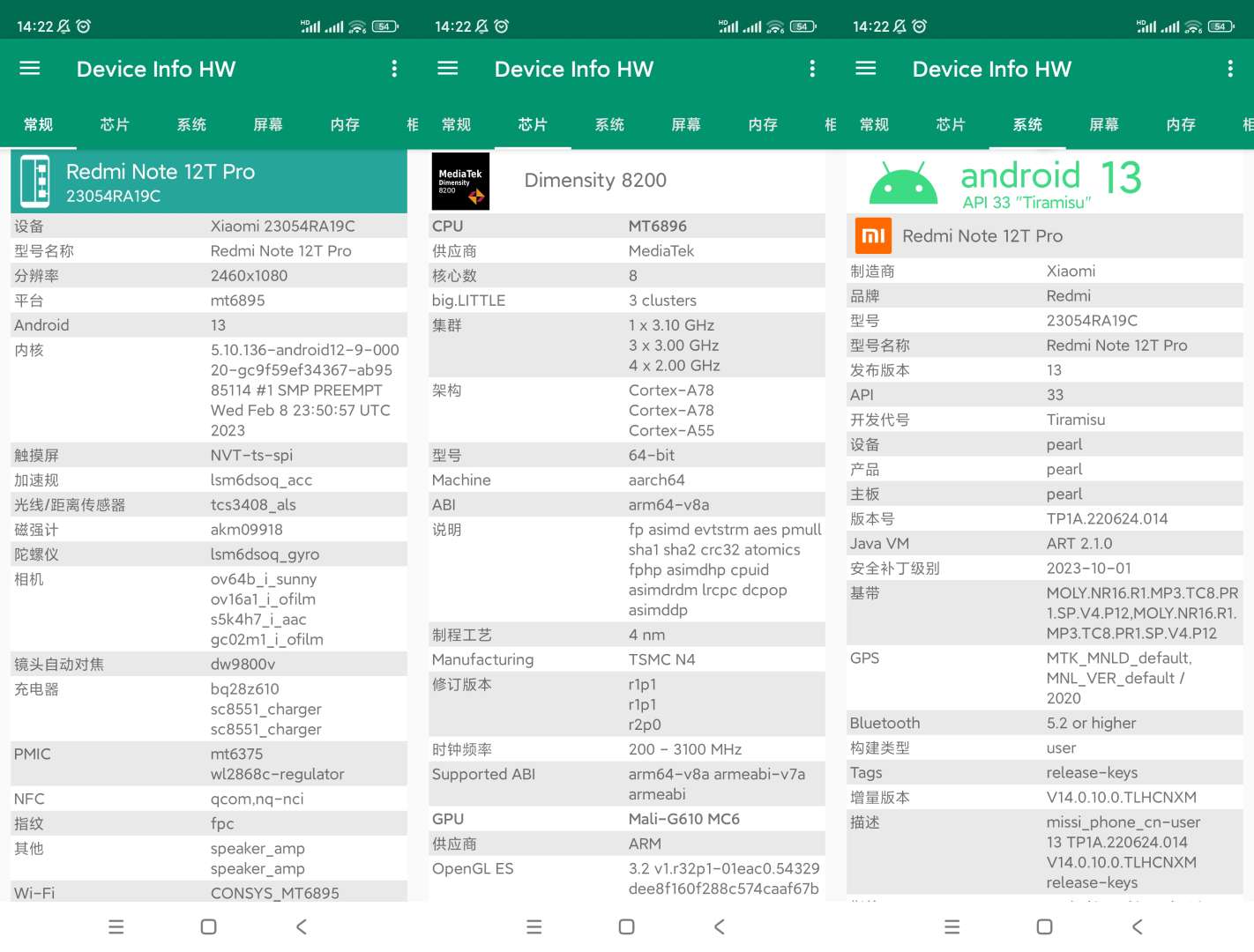The width and height of the screenshot is (1254, 952).
Task: Tap the green Android robot logo
Action: (903, 182)
